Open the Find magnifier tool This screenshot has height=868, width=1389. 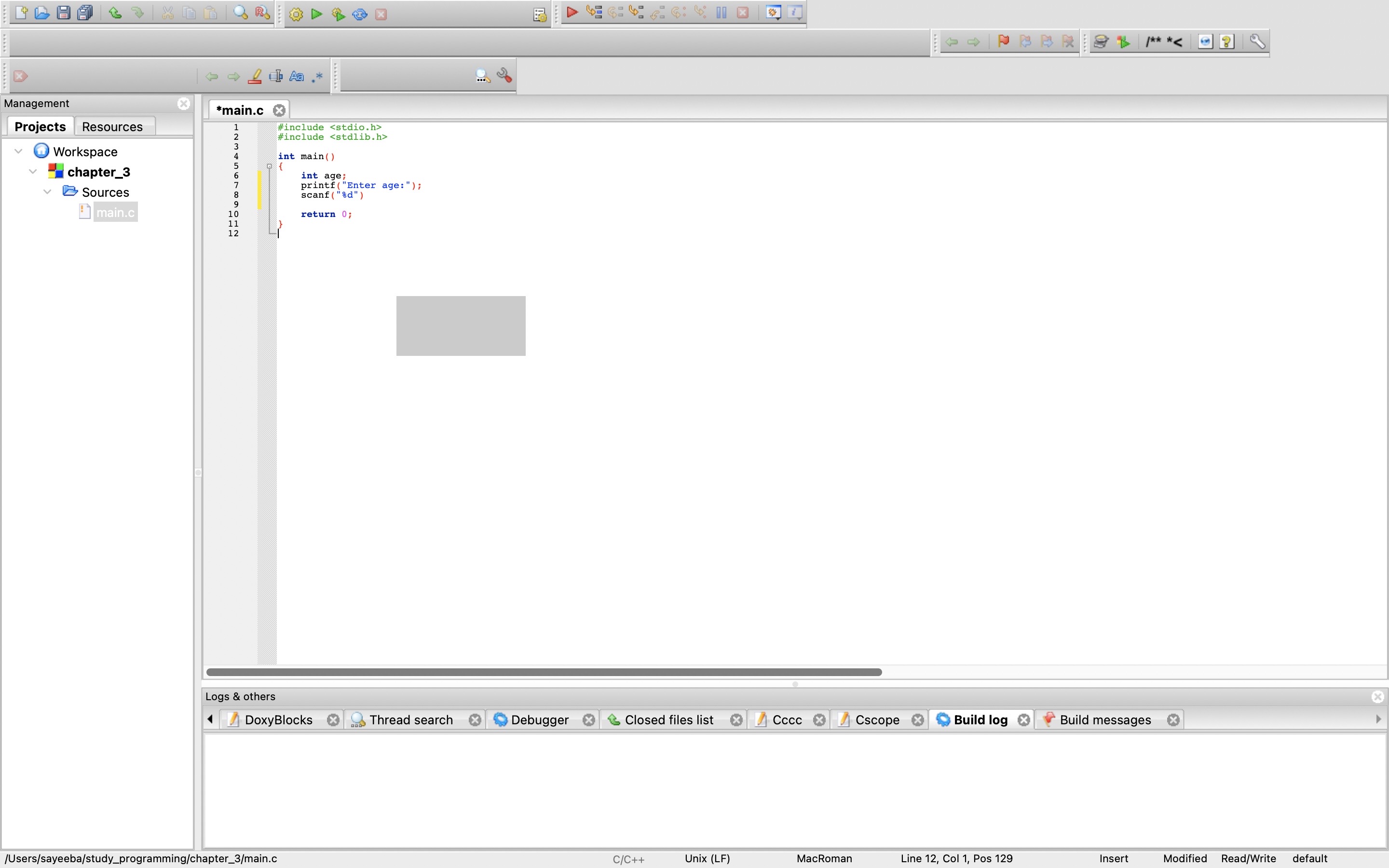(x=241, y=13)
